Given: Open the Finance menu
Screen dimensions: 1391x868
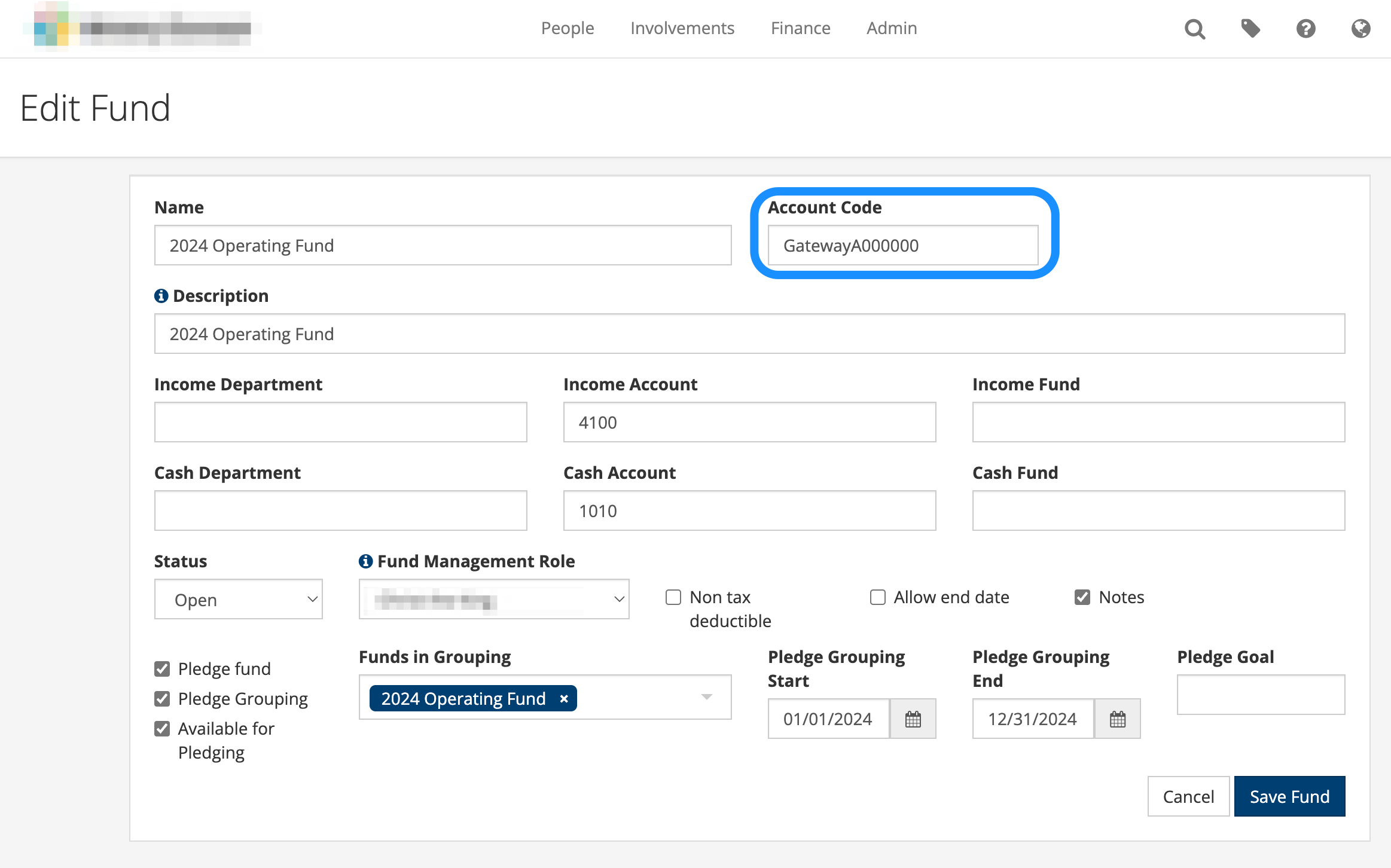Looking at the screenshot, I should coord(801,28).
